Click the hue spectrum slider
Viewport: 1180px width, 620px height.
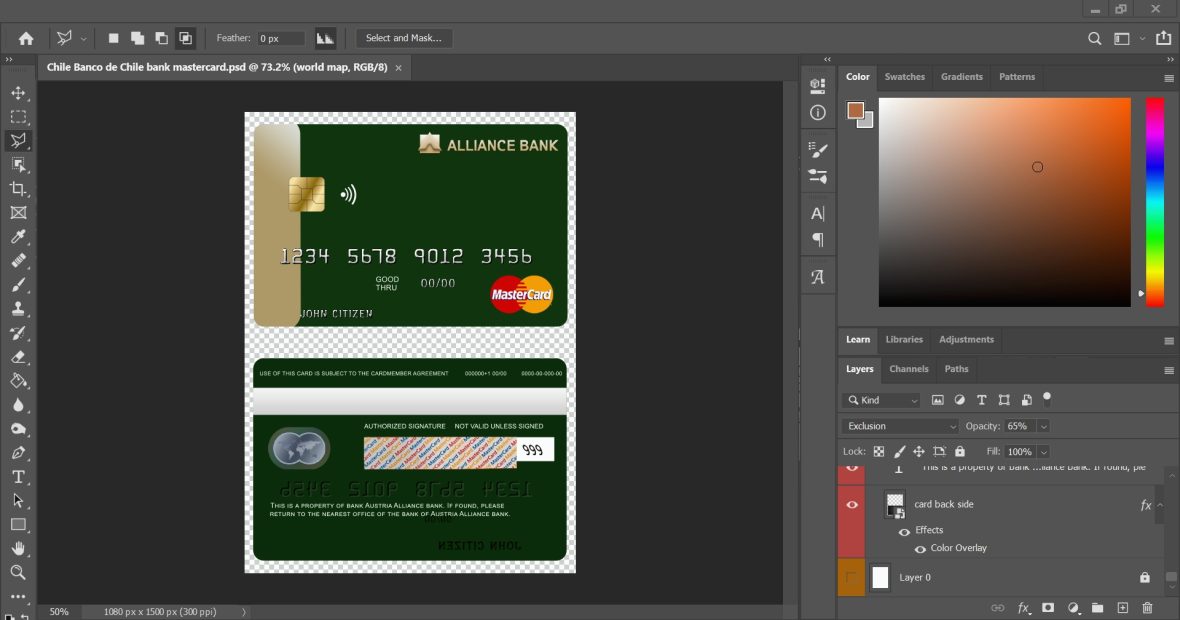point(1154,202)
